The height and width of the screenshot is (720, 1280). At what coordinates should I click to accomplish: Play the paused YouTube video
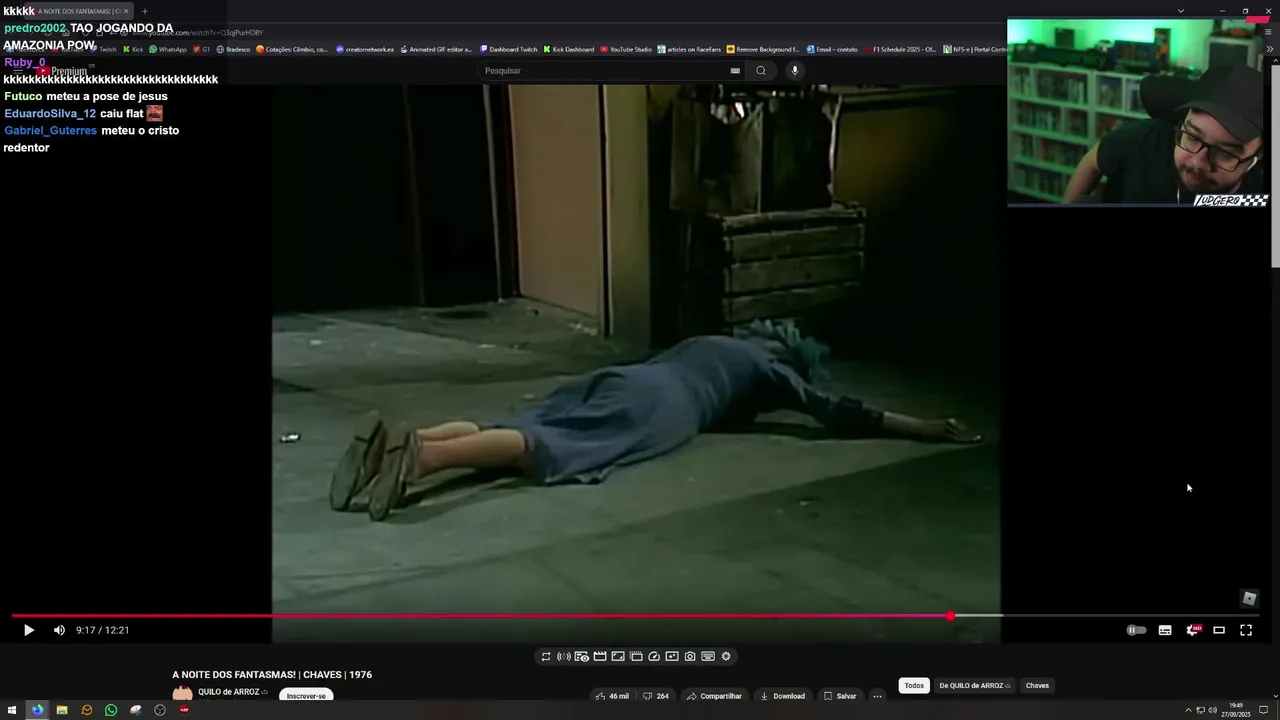tap(28, 630)
